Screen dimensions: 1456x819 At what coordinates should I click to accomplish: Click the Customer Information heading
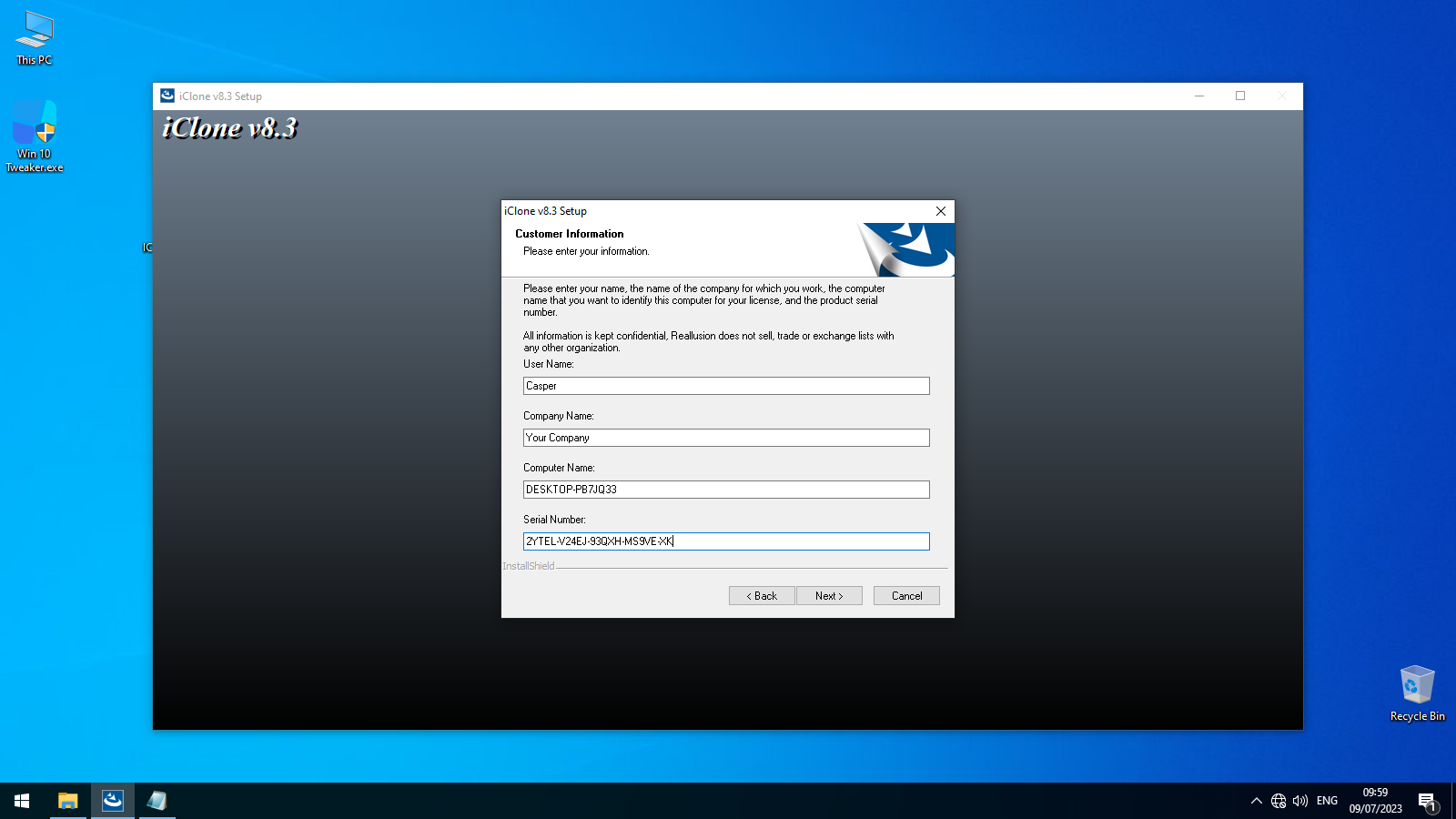570,234
